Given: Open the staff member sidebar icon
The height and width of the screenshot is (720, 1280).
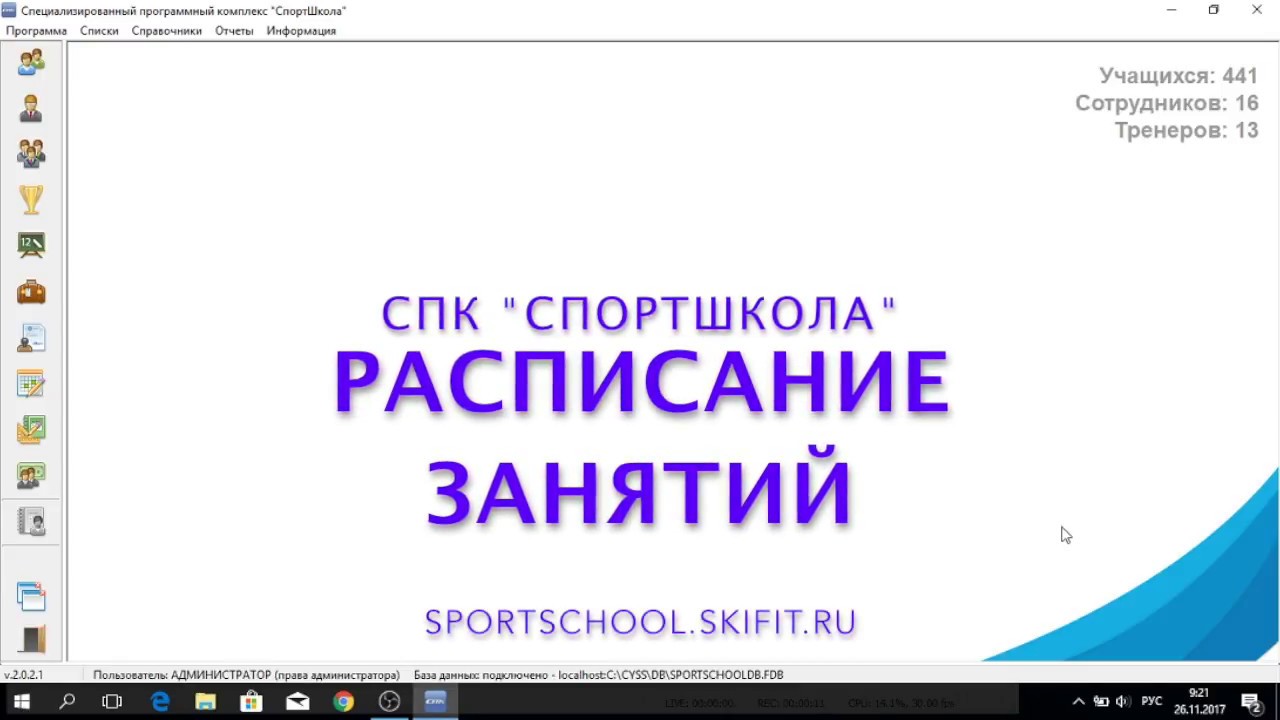Looking at the screenshot, I should click(31, 108).
